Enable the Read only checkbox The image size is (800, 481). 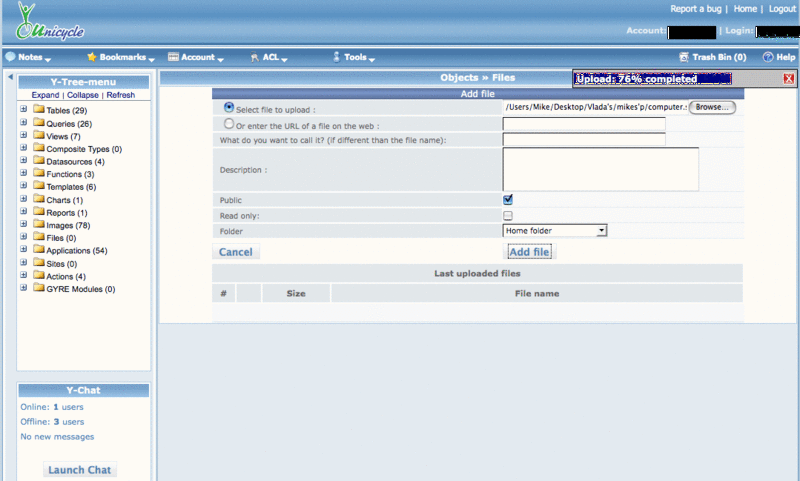(508, 215)
